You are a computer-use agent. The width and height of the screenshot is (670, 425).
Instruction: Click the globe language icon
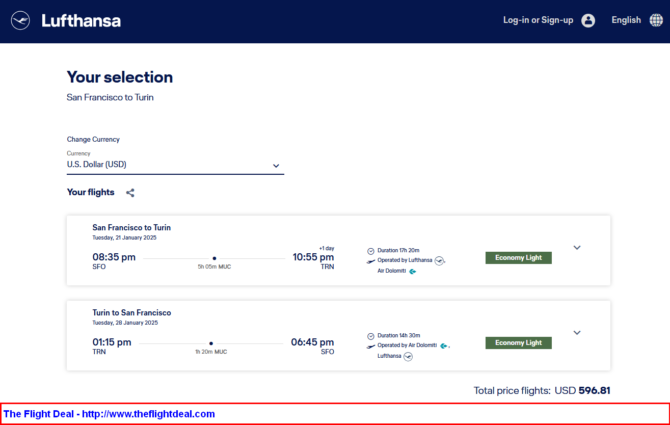(x=656, y=20)
